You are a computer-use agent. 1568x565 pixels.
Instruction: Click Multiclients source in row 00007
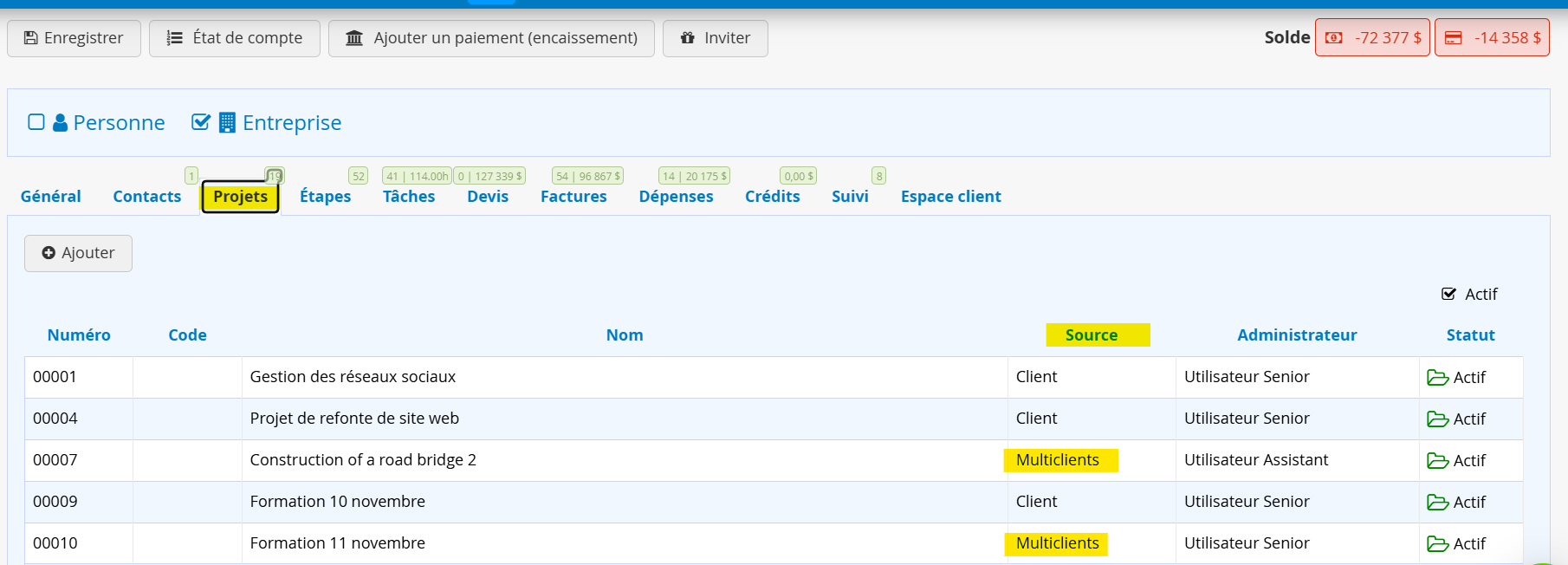click(x=1058, y=460)
